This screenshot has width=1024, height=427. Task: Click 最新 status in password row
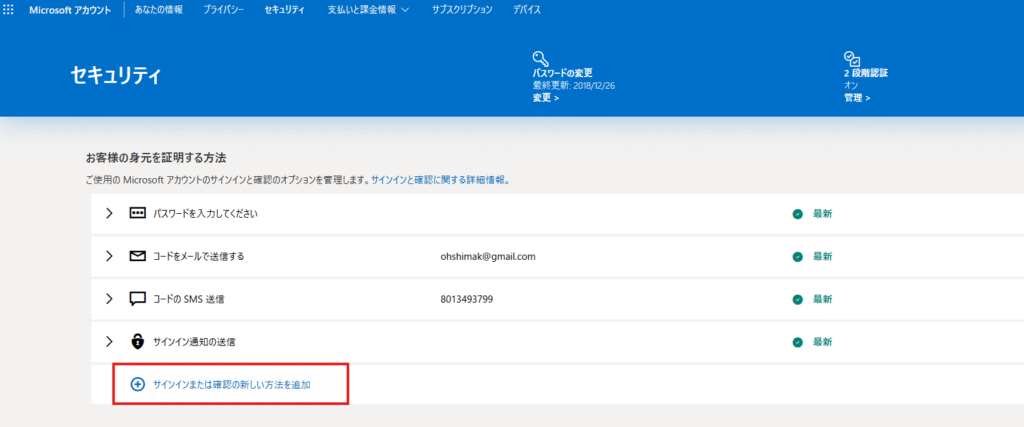[x=822, y=214]
